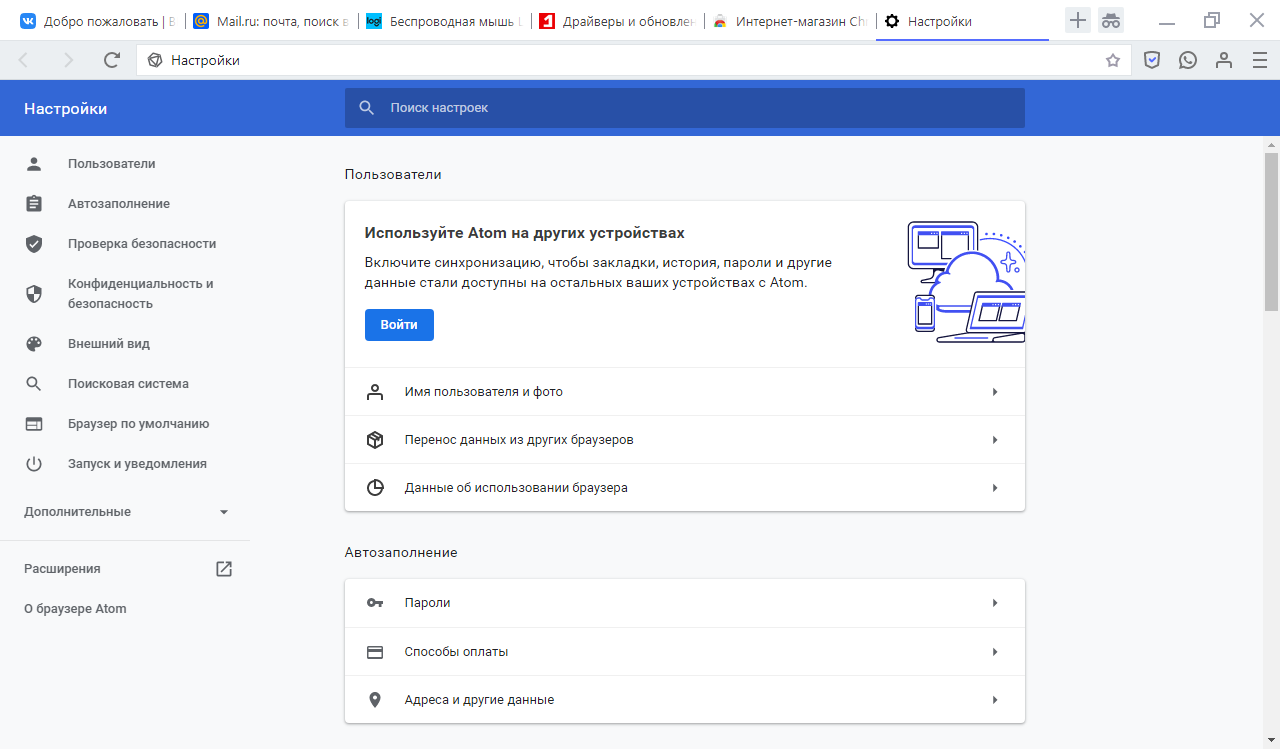Click the site icon inside the address bar
Screen dimensions: 1280x749
pos(155,60)
